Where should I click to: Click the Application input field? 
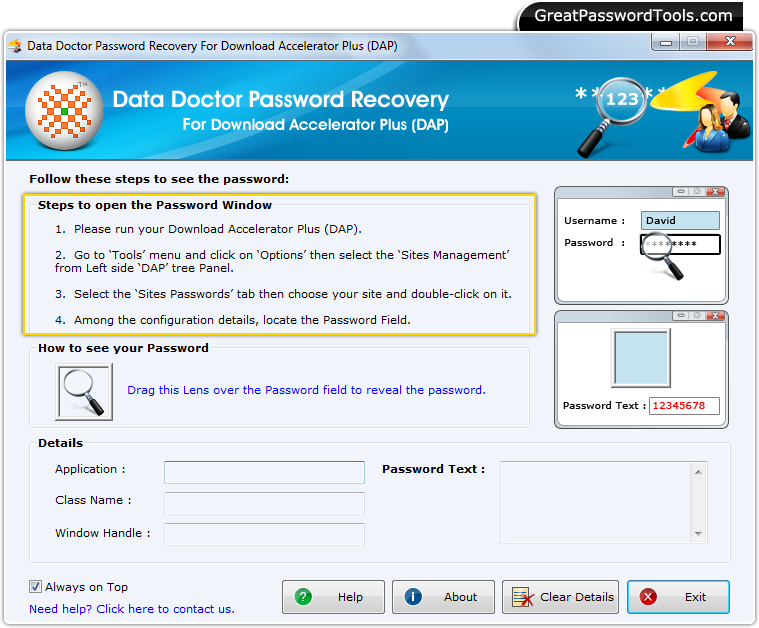[264, 472]
